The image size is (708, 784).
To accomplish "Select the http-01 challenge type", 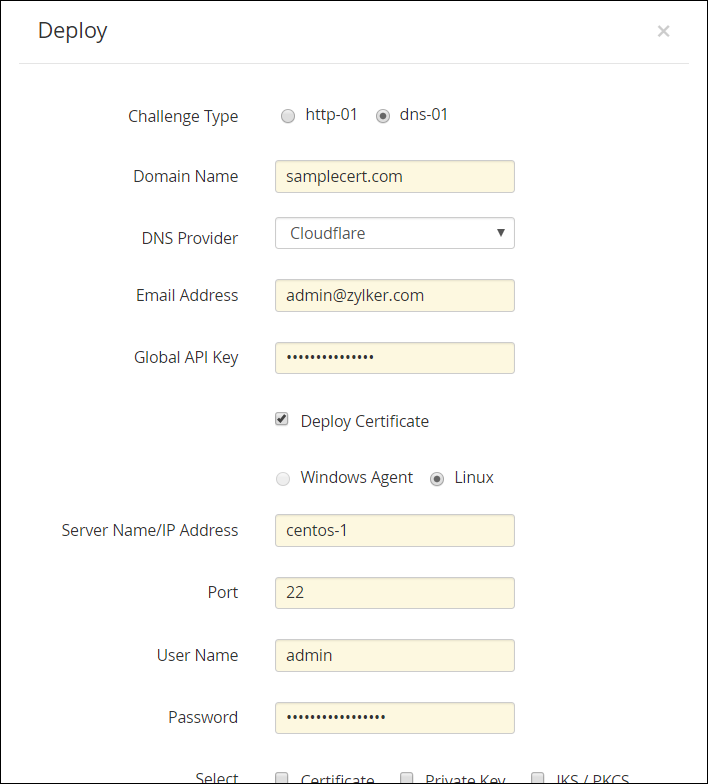I will (288, 115).
